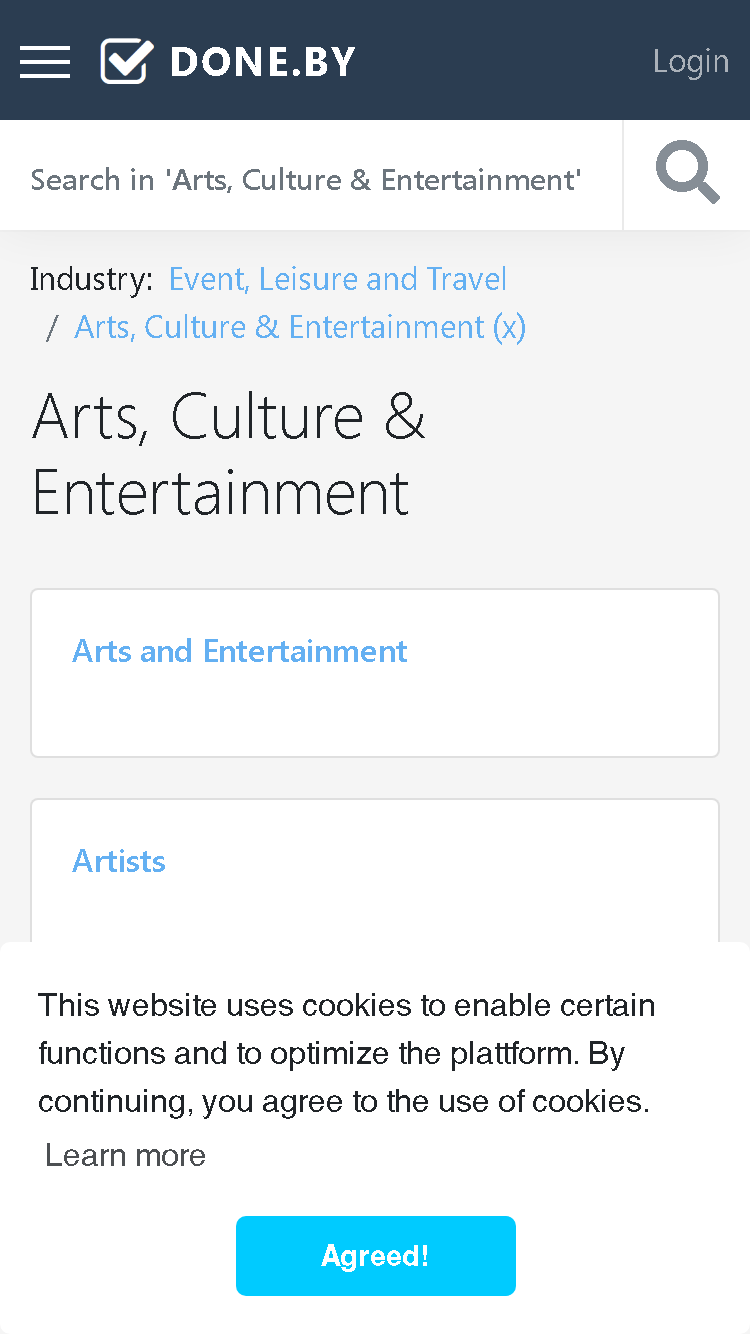The height and width of the screenshot is (1334, 750).
Task: Open the Login page
Action: click(x=691, y=61)
